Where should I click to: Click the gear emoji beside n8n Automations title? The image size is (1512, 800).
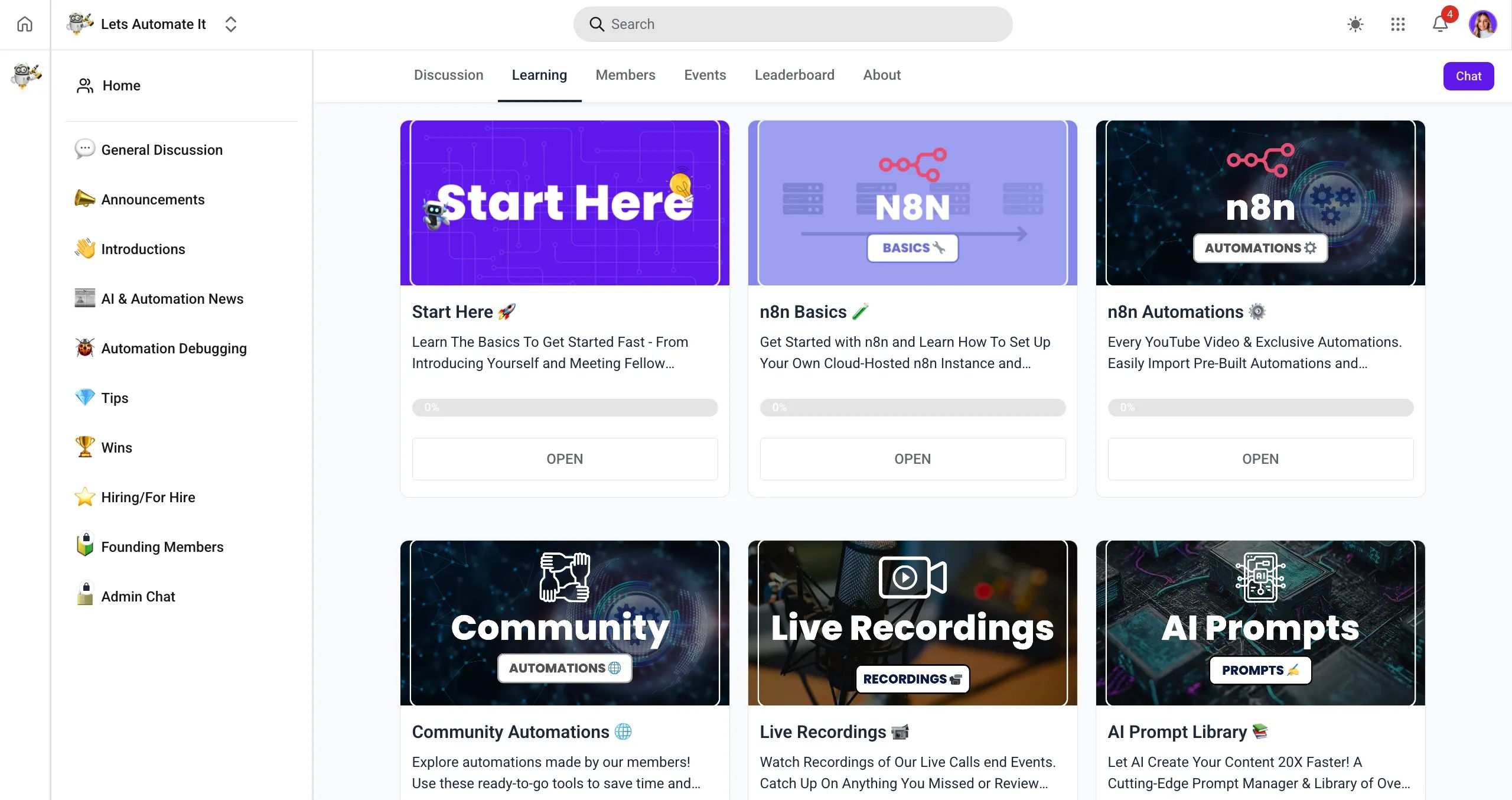[x=1257, y=311]
